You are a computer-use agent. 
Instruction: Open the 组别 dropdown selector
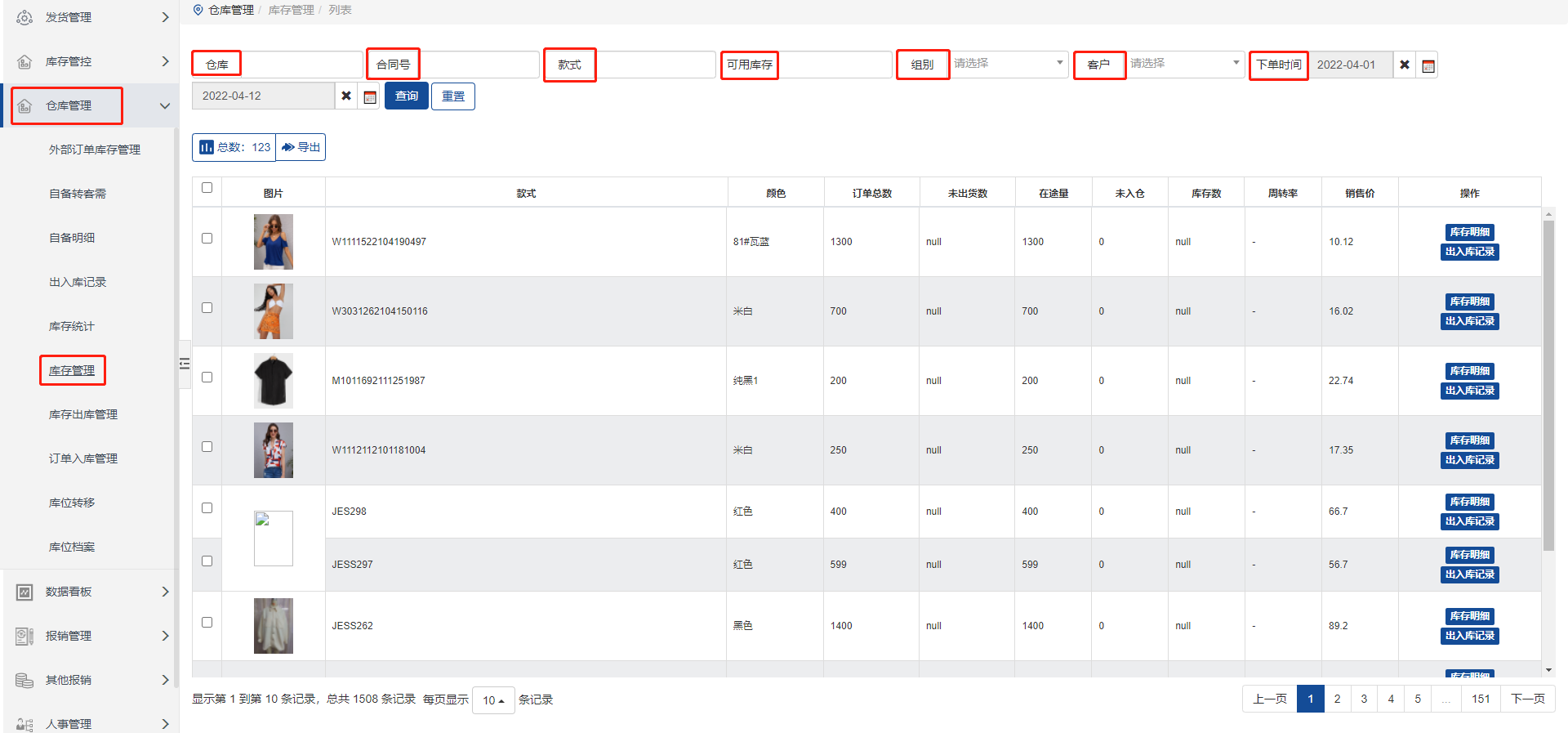coord(1009,64)
